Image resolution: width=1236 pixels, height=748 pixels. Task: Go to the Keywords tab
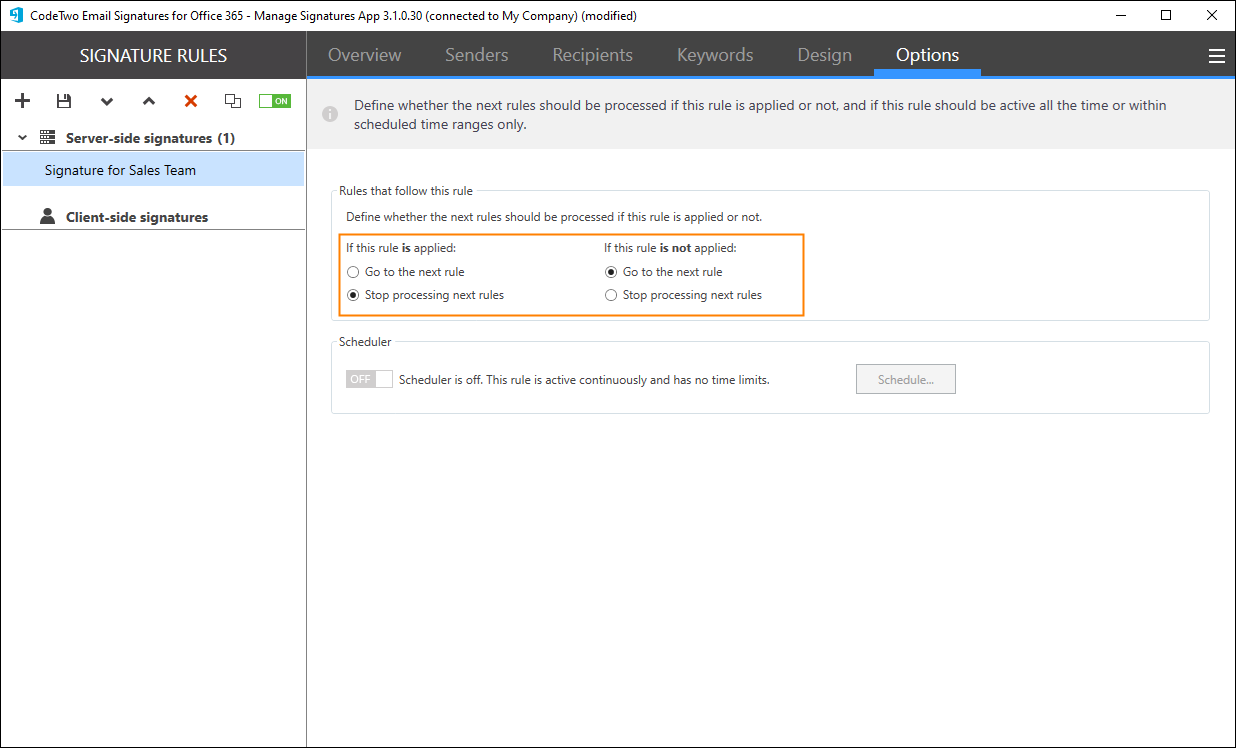(714, 55)
